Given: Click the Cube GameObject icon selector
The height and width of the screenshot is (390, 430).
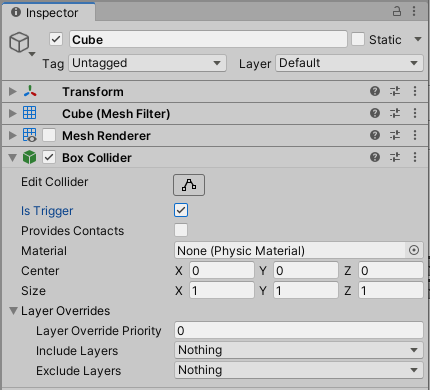Looking at the screenshot, I should tap(22, 43).
